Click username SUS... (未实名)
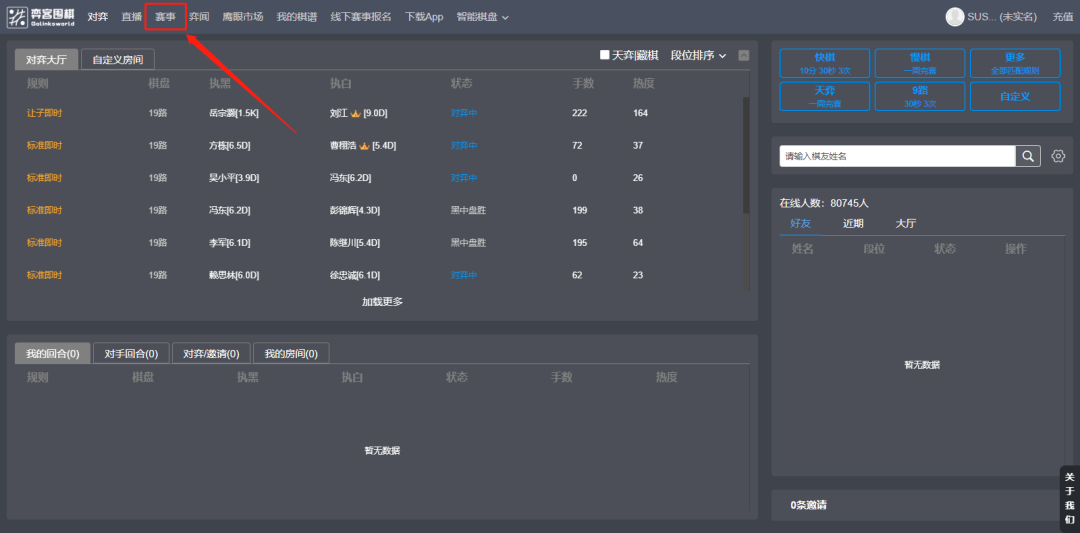The image size is (1080, 533). (x=1002, y=17)
